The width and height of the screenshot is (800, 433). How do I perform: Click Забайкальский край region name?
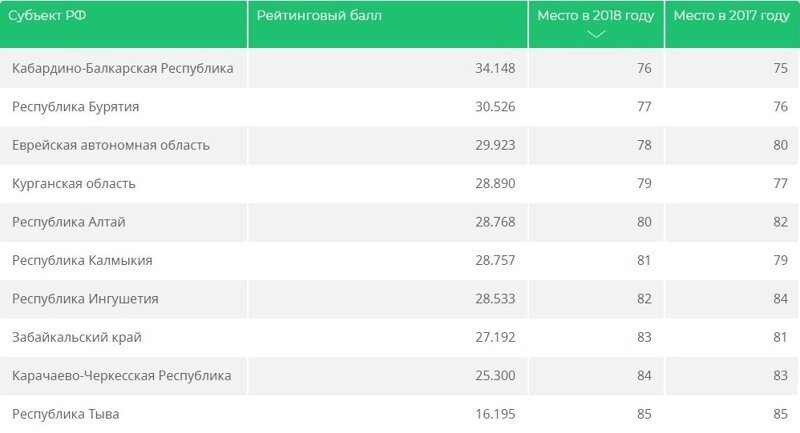[76, 337]
